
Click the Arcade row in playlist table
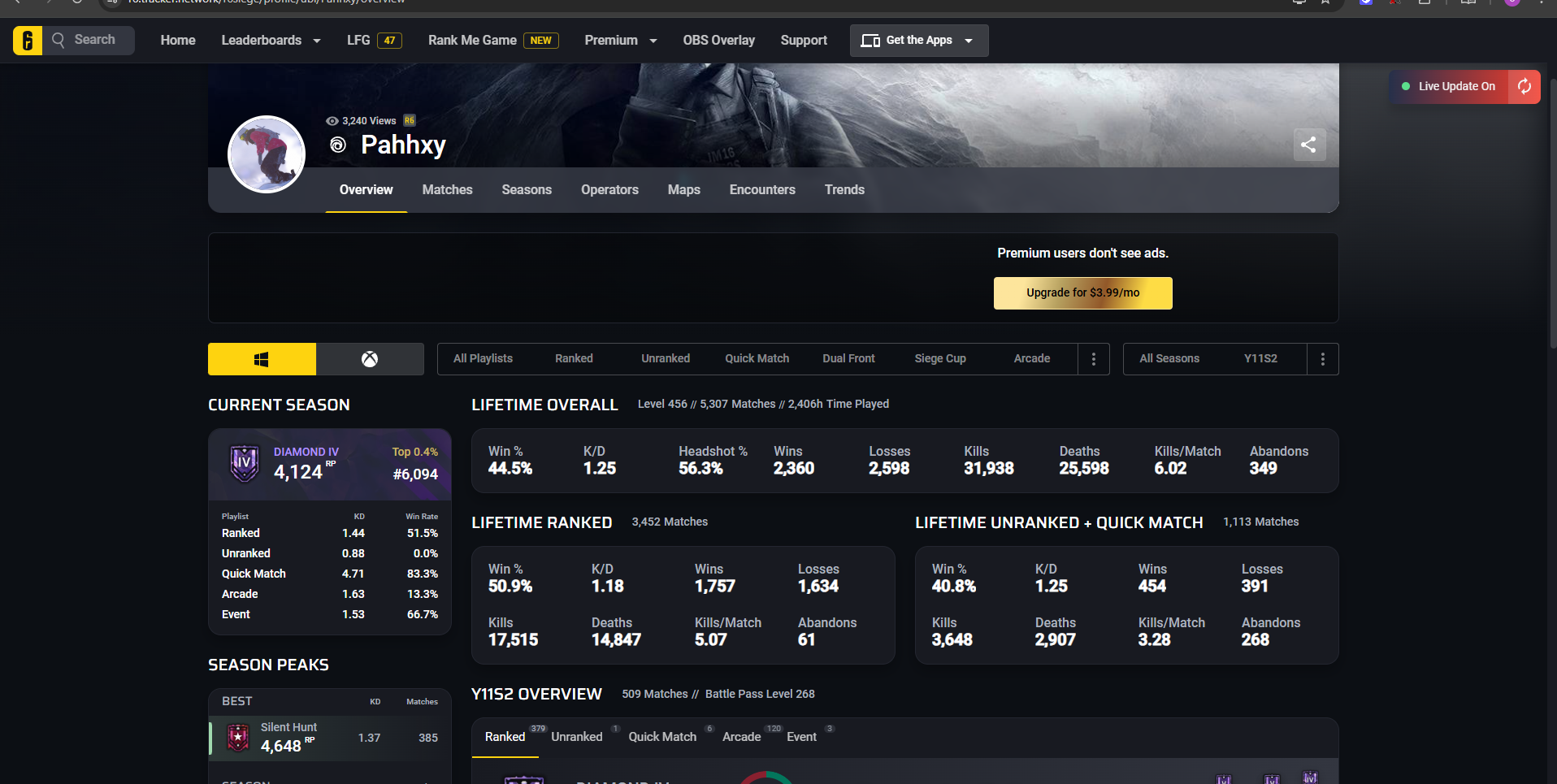[x=330, y=595]
